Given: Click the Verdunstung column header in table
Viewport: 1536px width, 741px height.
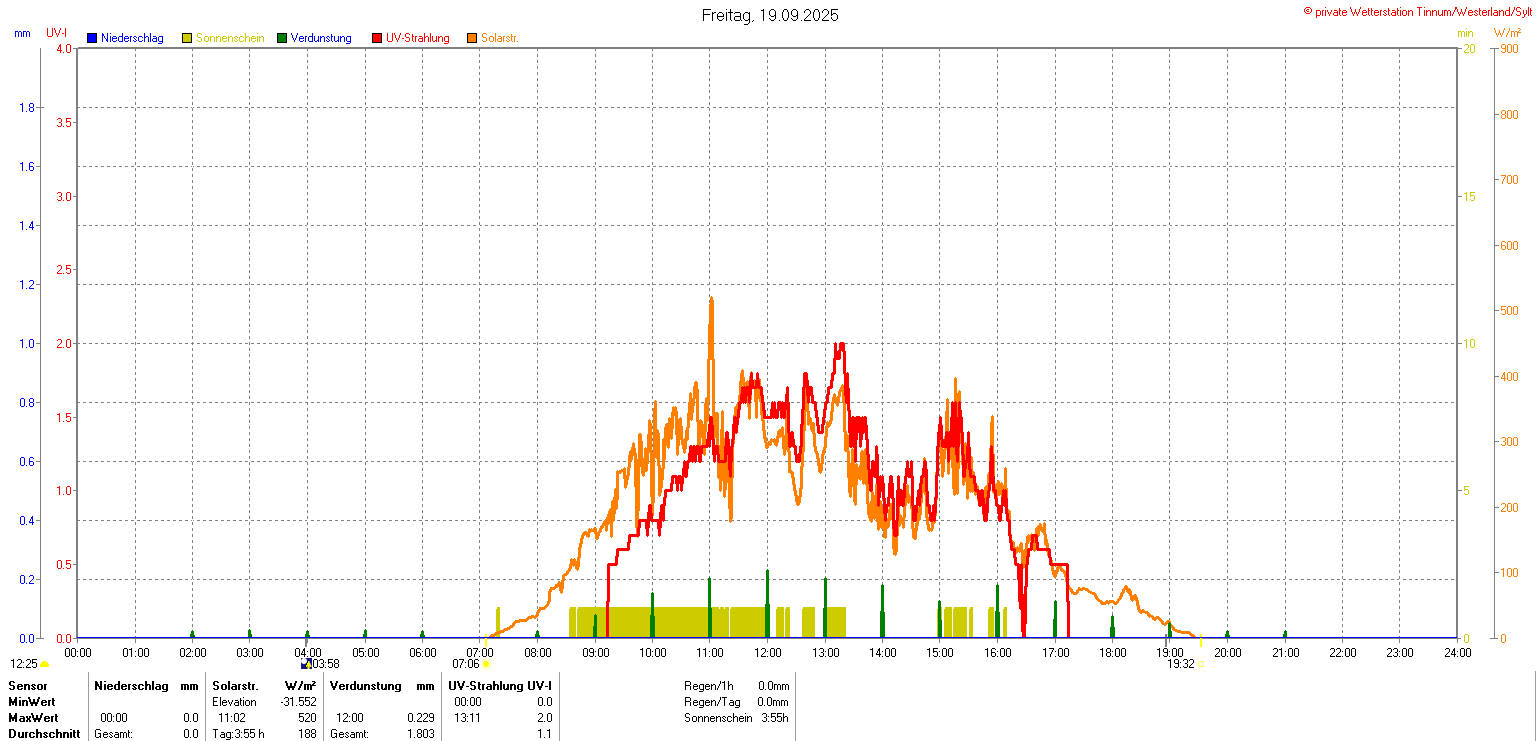Looking at the screenshot, I should (365, 686).
